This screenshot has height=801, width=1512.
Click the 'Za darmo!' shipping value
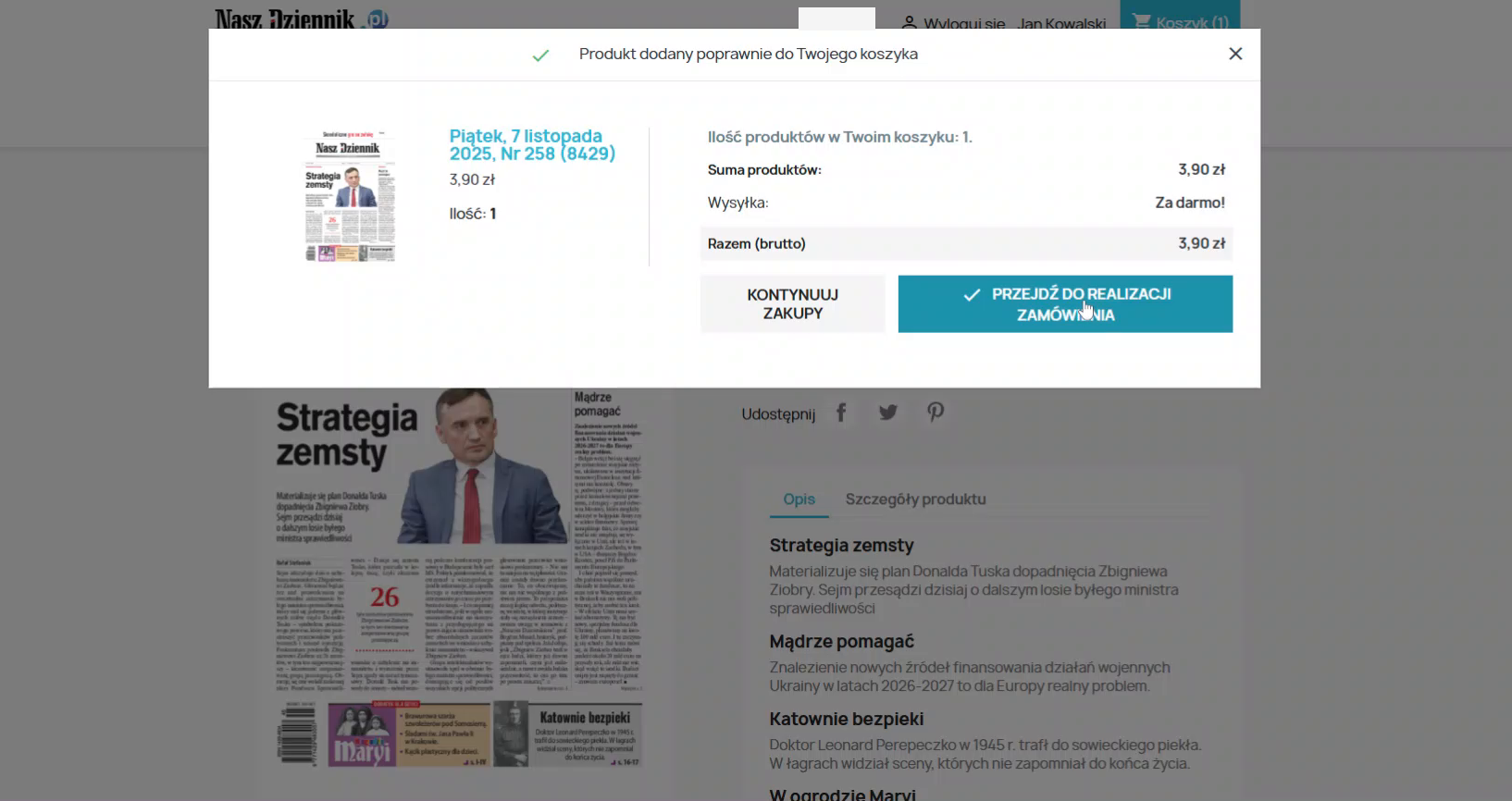click(1190, 203)
